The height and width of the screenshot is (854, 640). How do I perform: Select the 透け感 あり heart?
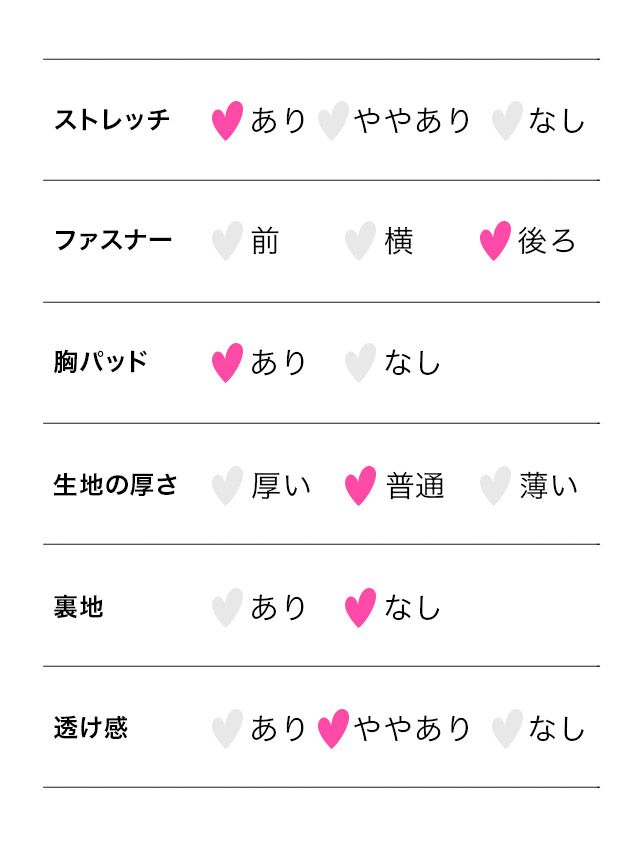(227, 728)
